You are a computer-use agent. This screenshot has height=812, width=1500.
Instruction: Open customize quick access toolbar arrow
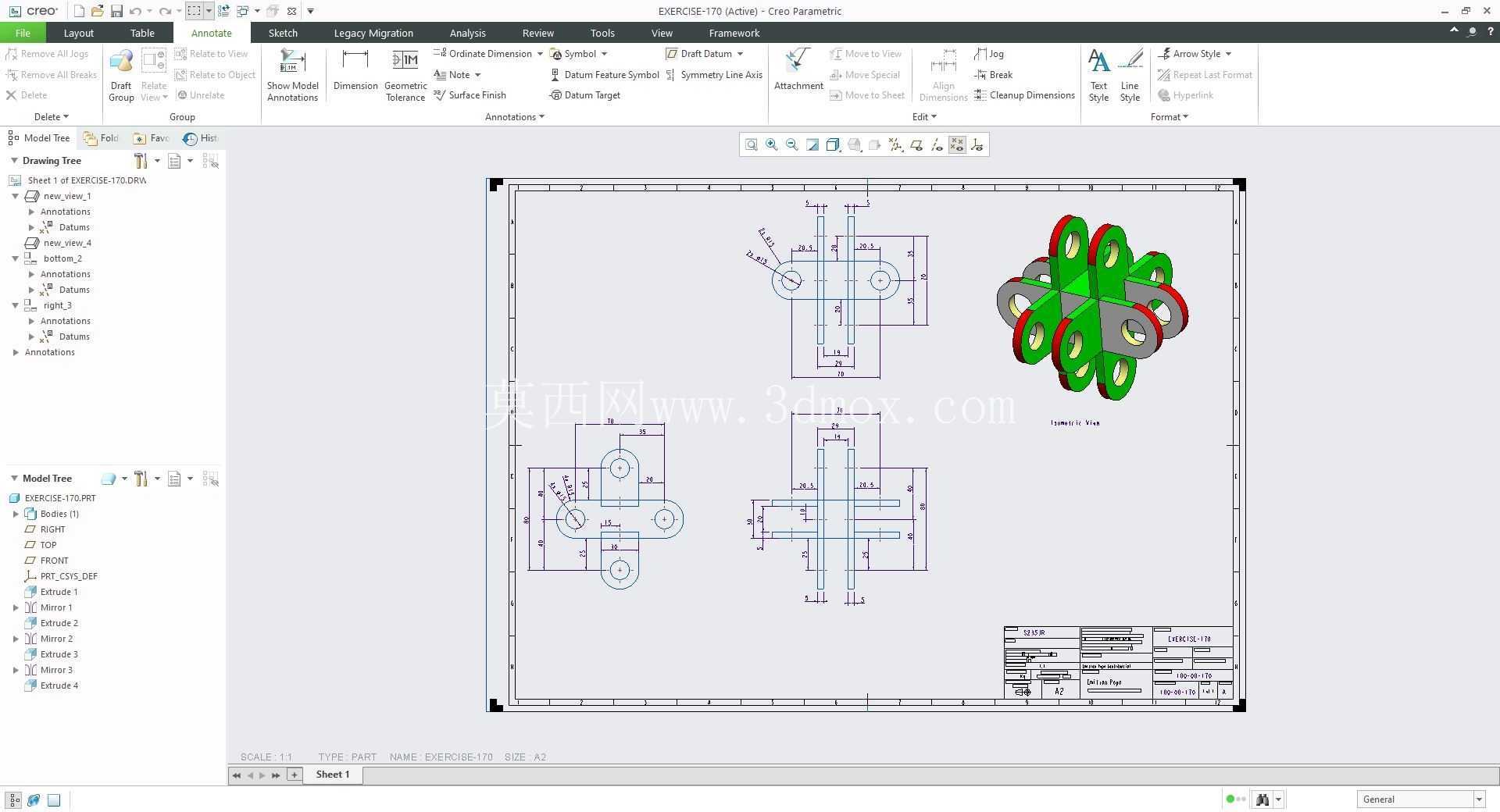pyautogui.click(x=311, y=11)
